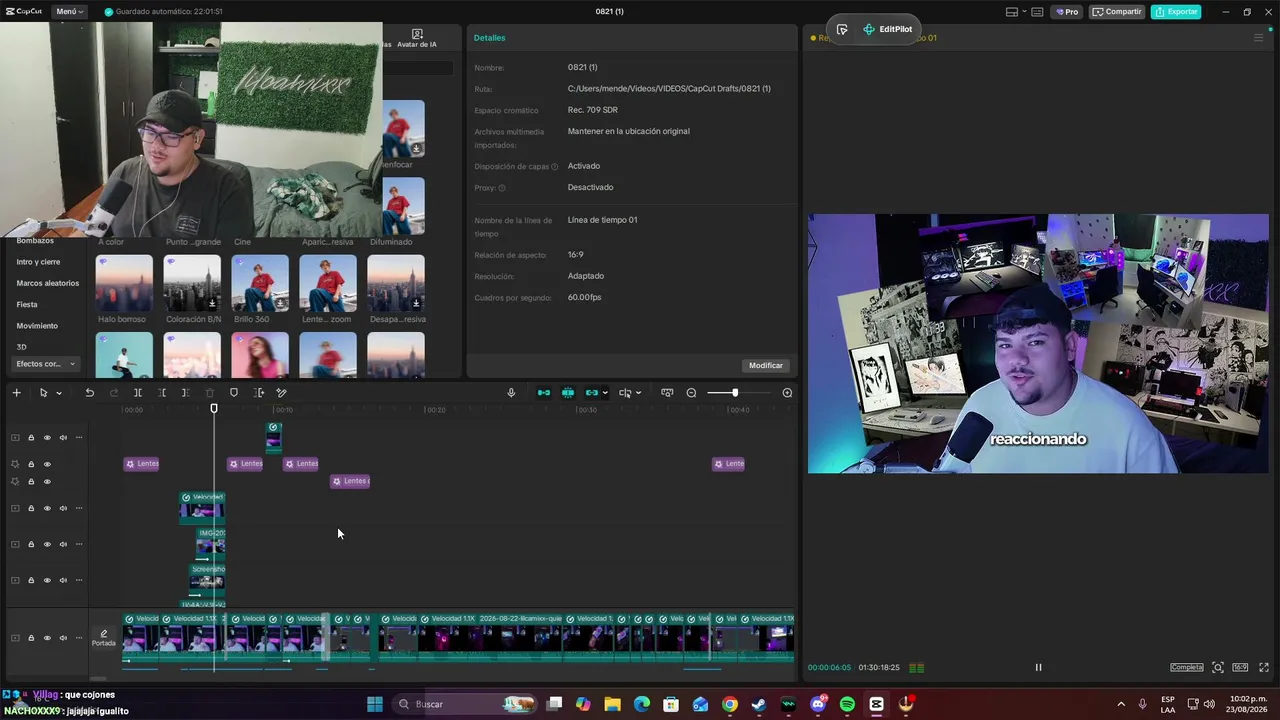Open the Completa preview quality selector

click(x=1187, y=667)
